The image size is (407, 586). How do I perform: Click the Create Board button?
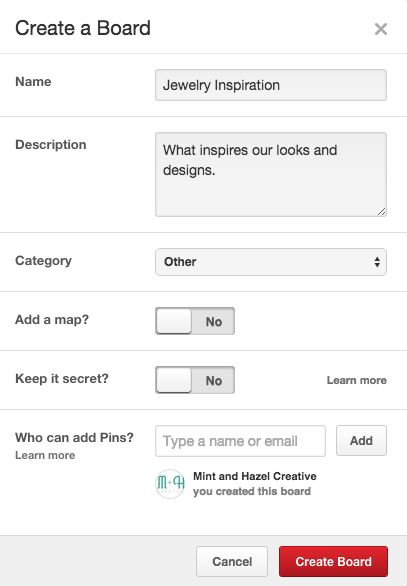point(333,561)
